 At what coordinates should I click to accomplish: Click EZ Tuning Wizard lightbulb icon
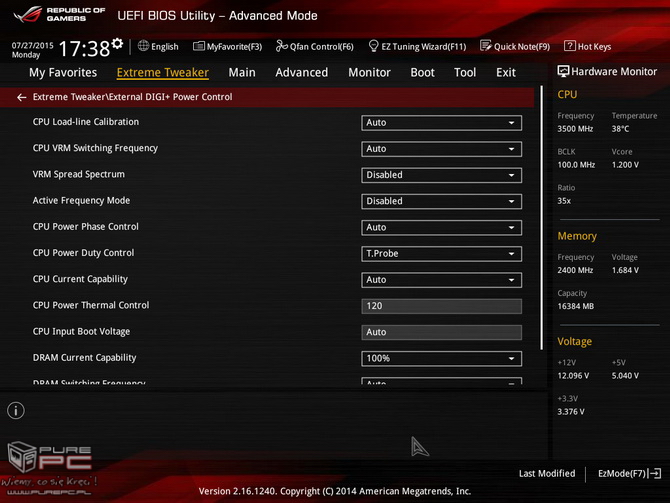[x=373, y=46]
